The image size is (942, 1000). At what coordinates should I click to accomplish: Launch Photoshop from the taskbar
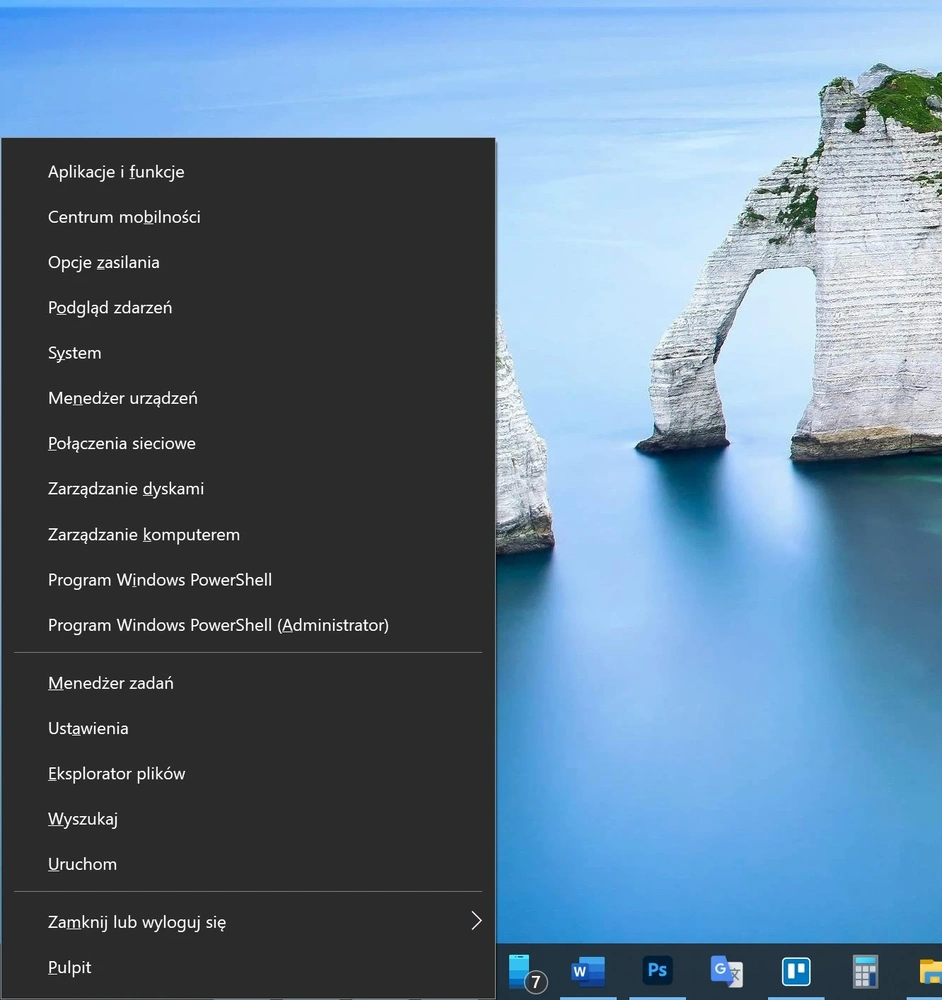(657, 971)
